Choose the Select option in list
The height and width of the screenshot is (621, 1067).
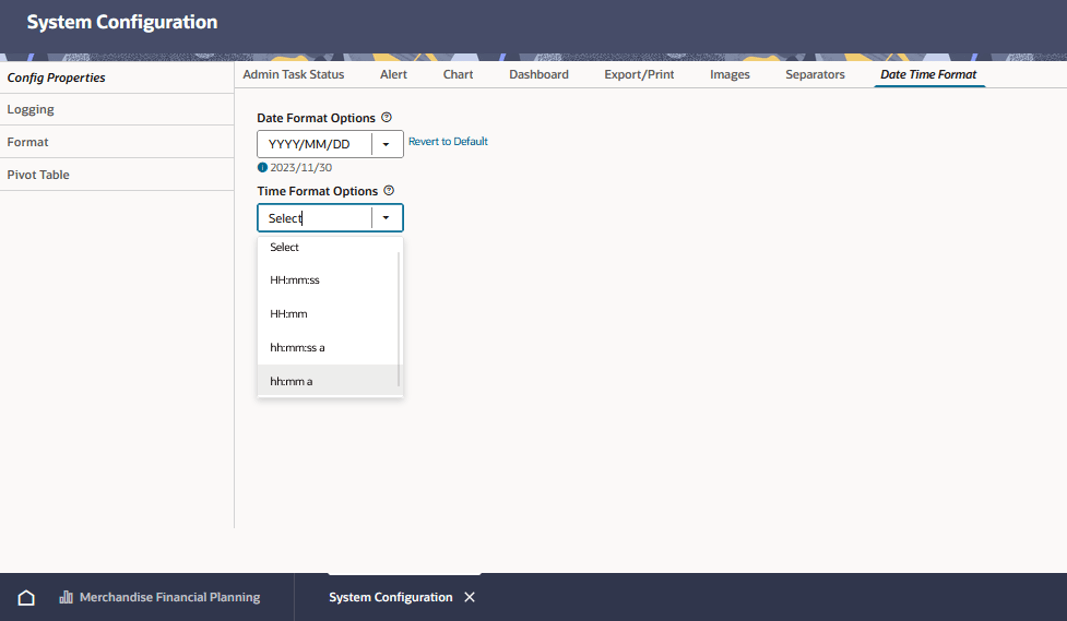[x=327, y=247]
